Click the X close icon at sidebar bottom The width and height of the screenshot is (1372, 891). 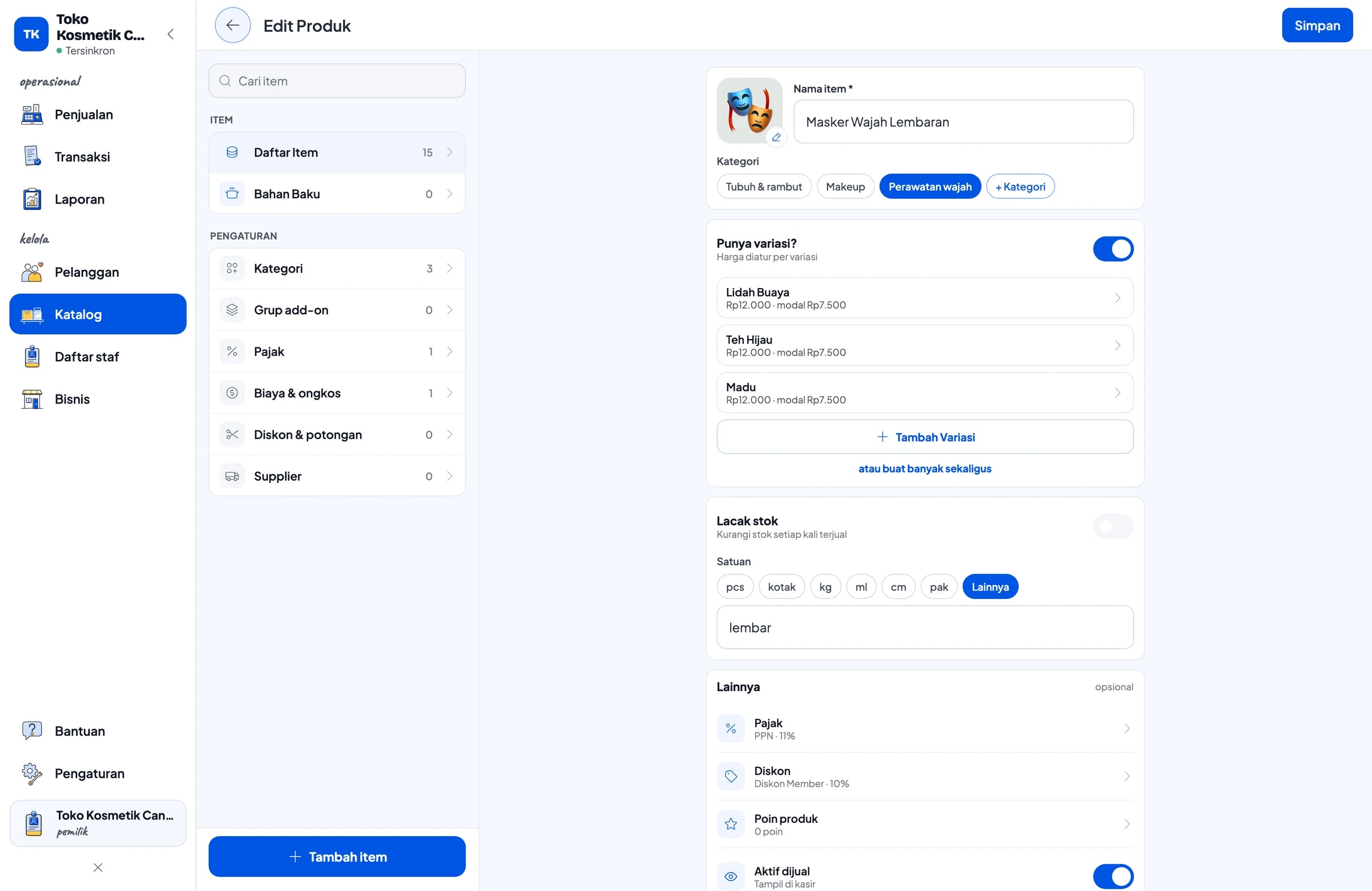(98, 868)
